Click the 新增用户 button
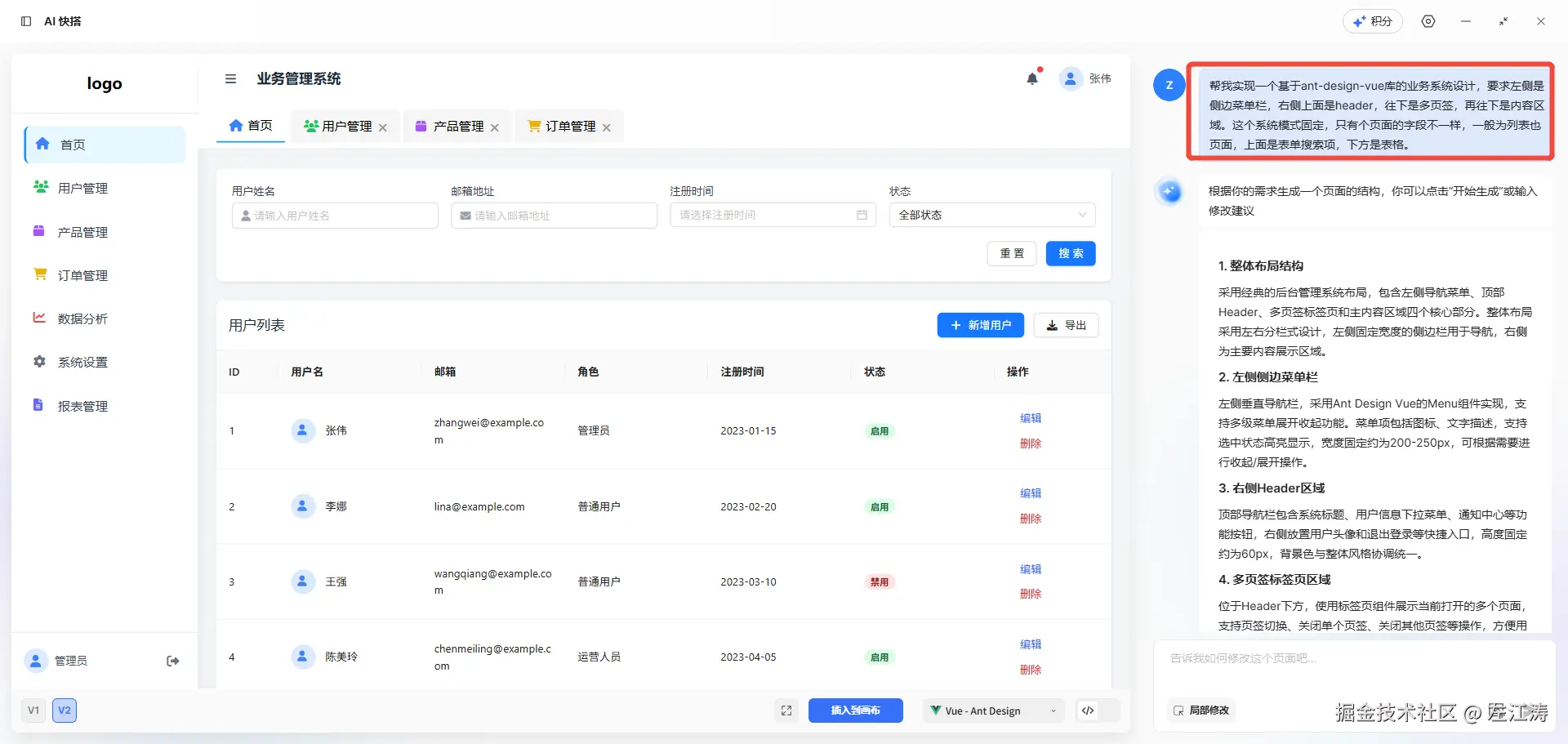The image size is (1568, 744). pos(981,325)
